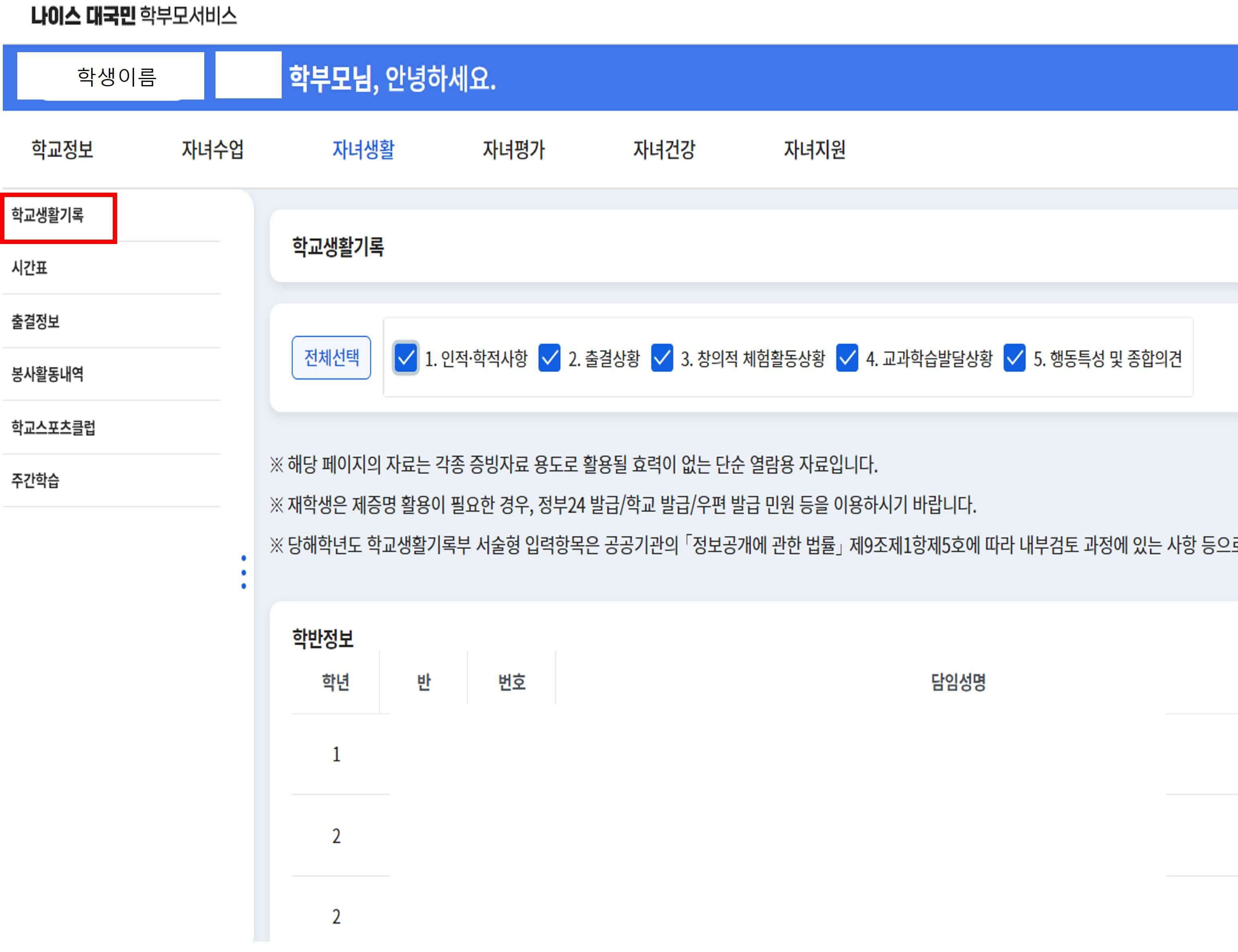Open 봉사활동내역 from the sidebar
The height and width of the screenshot is (952, 1238).
pyautogui.click(x=48, y=374)
